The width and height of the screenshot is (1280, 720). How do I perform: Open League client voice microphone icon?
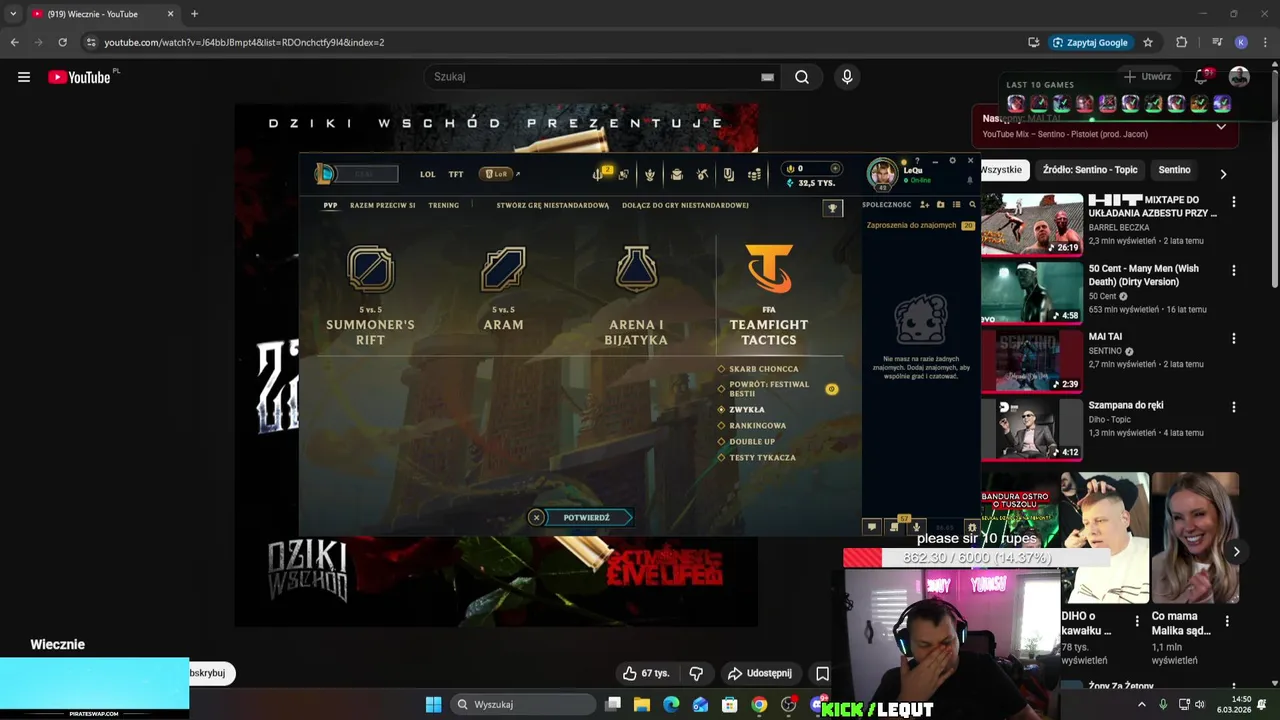pos(916,527)
